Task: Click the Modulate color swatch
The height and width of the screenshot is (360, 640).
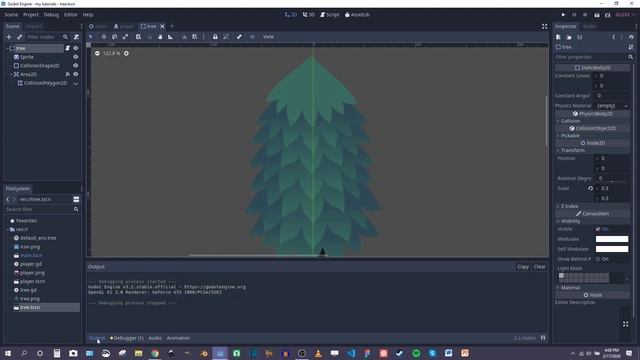Action: coord(612,239)
